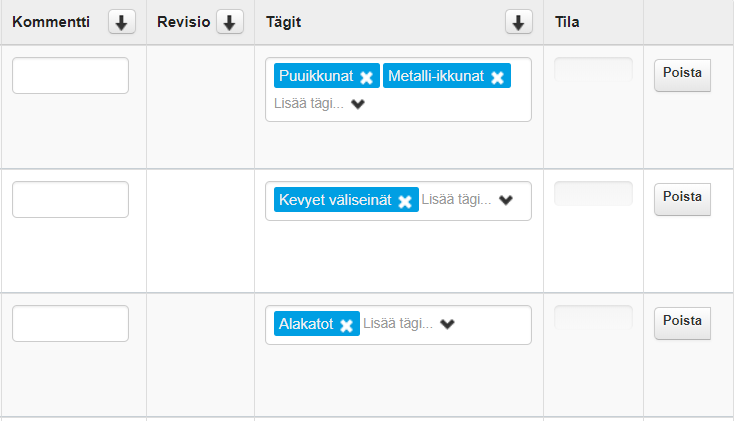Viewport: 741px width, 421px height.
Task: Remove the Alakatot tag
Action: [346, 325]
